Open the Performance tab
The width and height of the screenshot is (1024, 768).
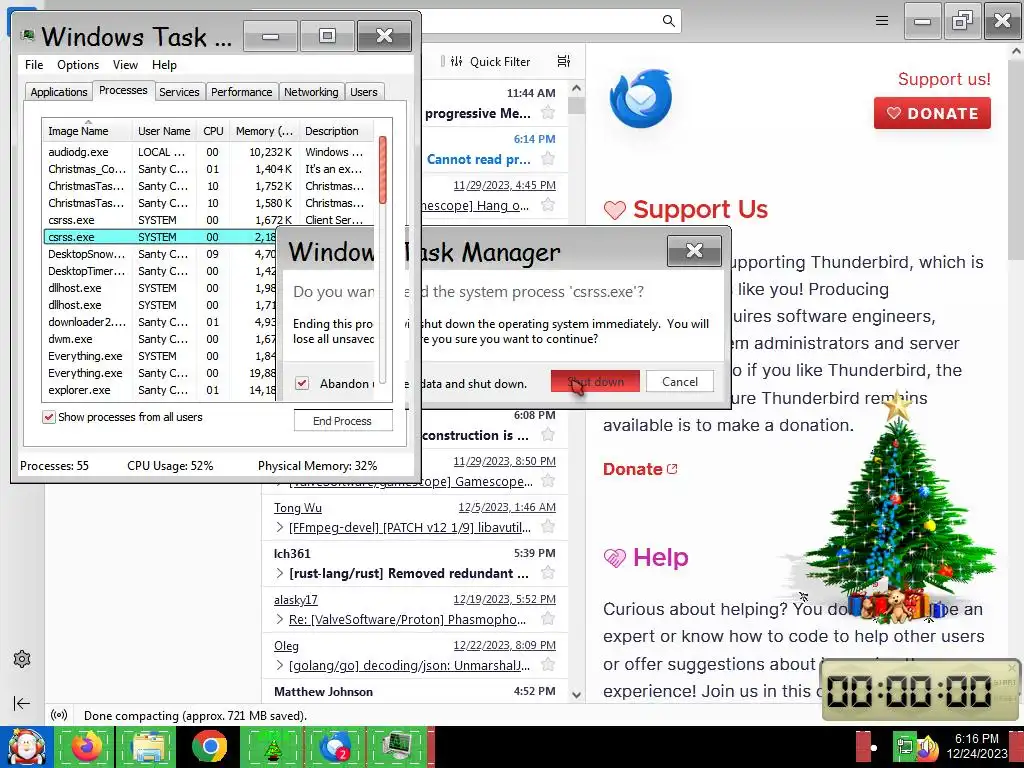[x=242, y=92]
